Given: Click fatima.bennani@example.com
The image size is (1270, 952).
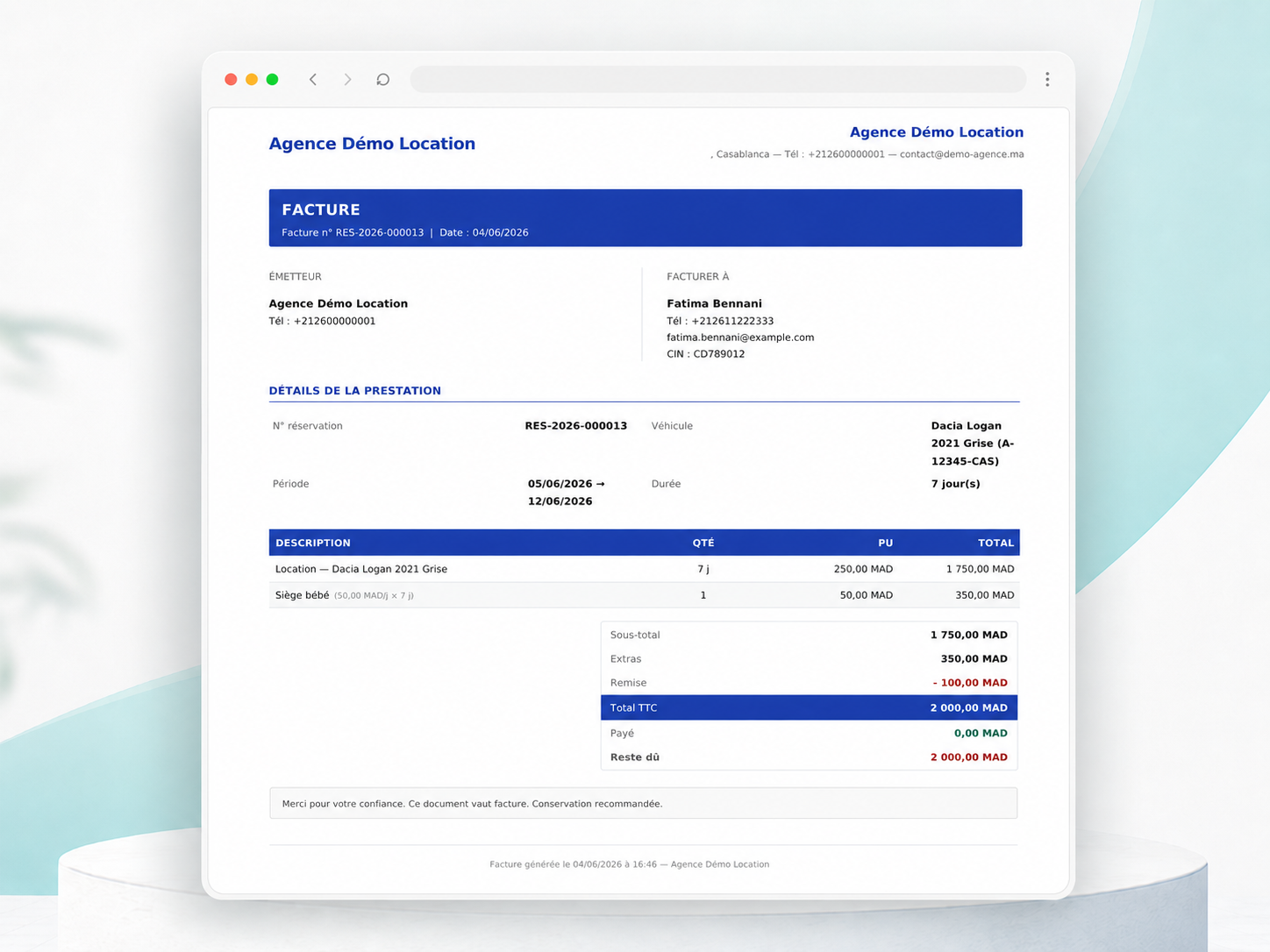Looking at the screenshot, I should click(x=740, y=337).
